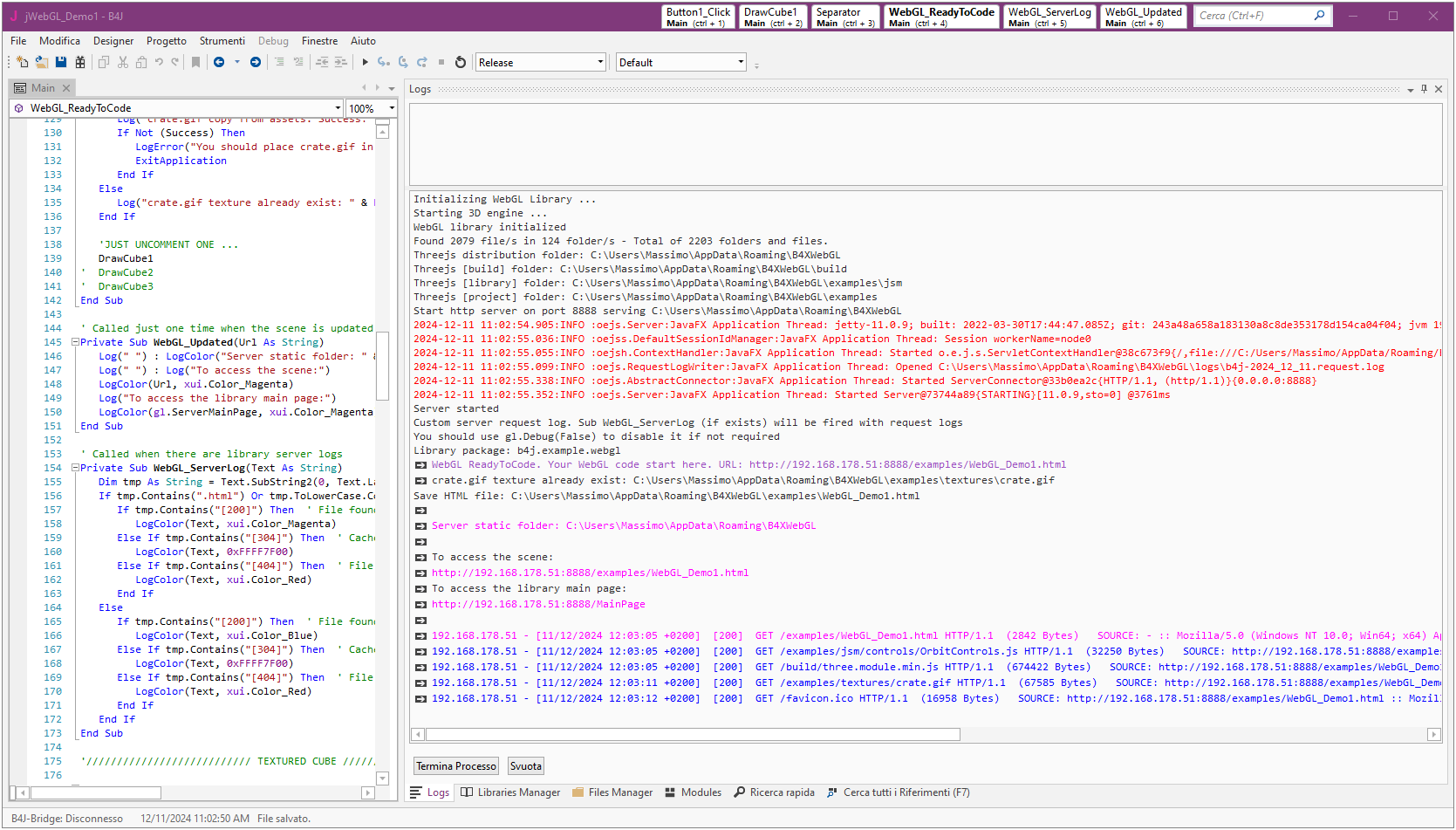
Task: Open the Progetto menu
Action: point(166,41)
